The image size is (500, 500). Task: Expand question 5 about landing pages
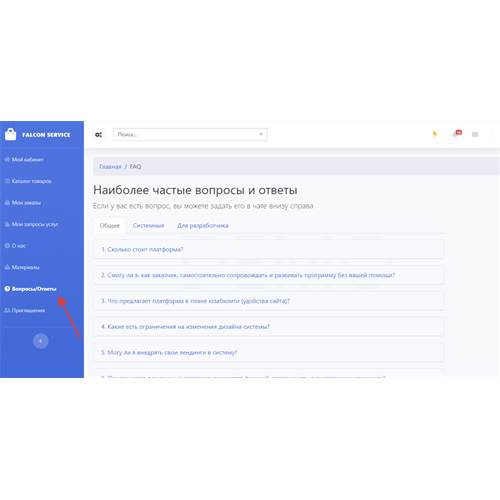(269, 352)
